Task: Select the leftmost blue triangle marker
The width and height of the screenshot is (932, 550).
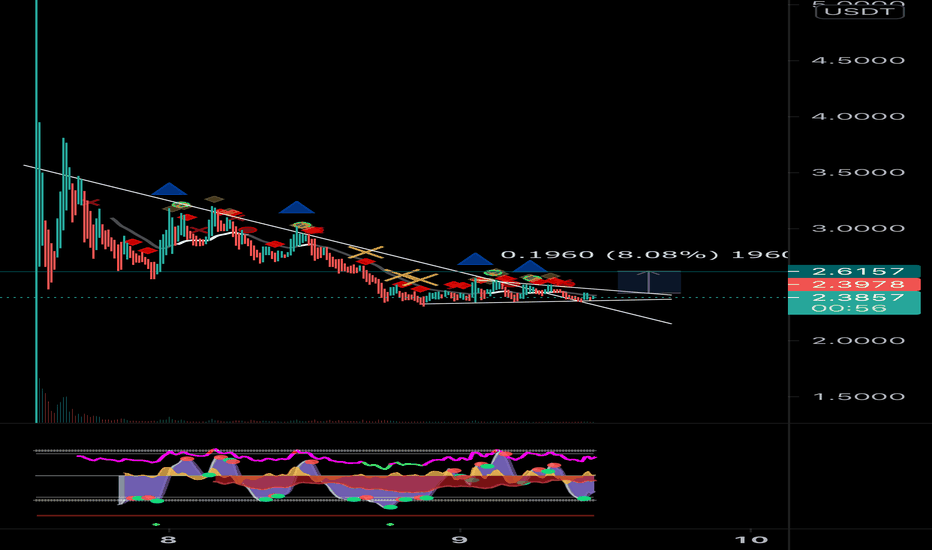Action: click(x=169, y=188)
